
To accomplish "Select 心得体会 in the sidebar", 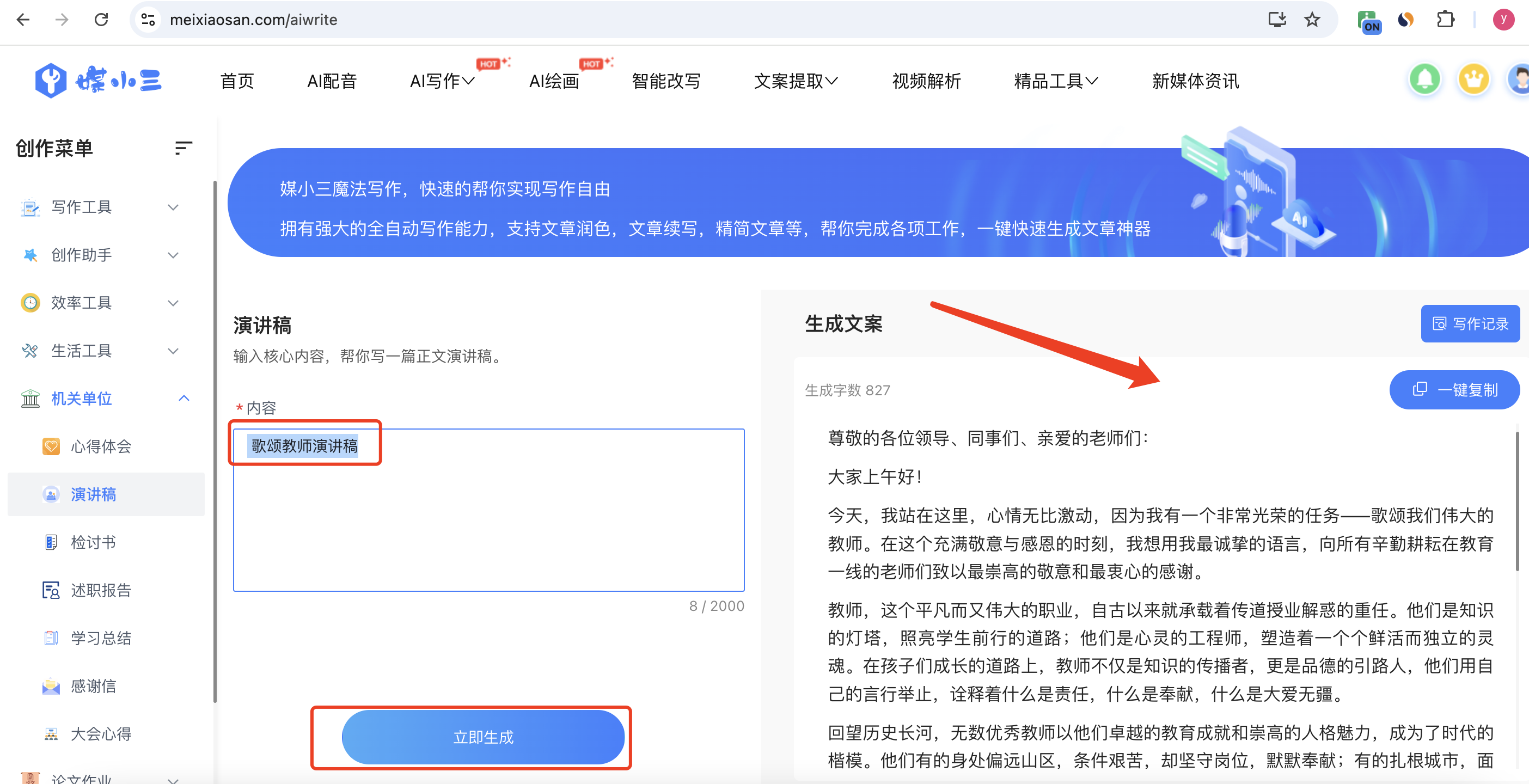I will 100,446.
